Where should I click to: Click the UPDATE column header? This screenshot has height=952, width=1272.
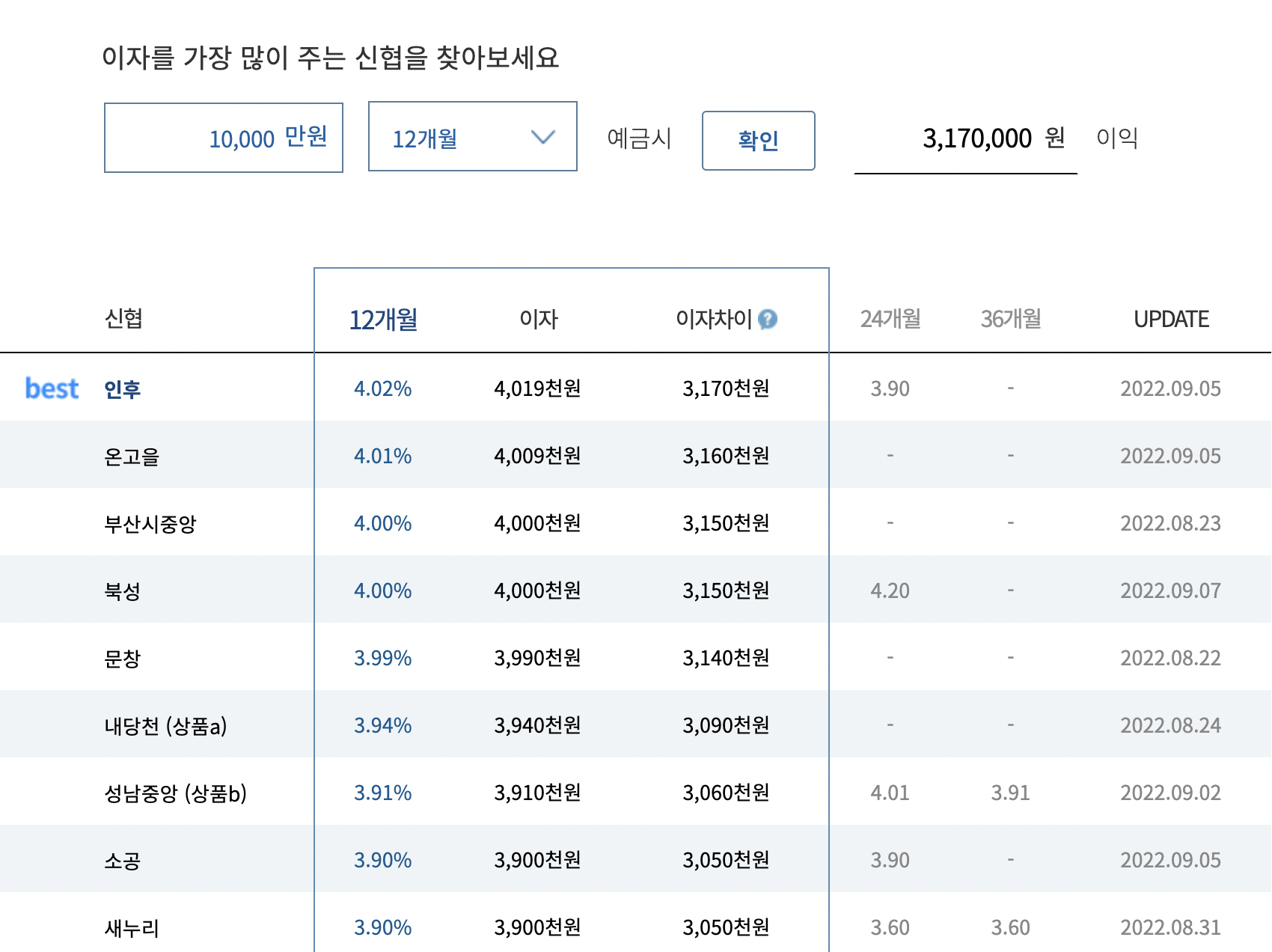1171,320
